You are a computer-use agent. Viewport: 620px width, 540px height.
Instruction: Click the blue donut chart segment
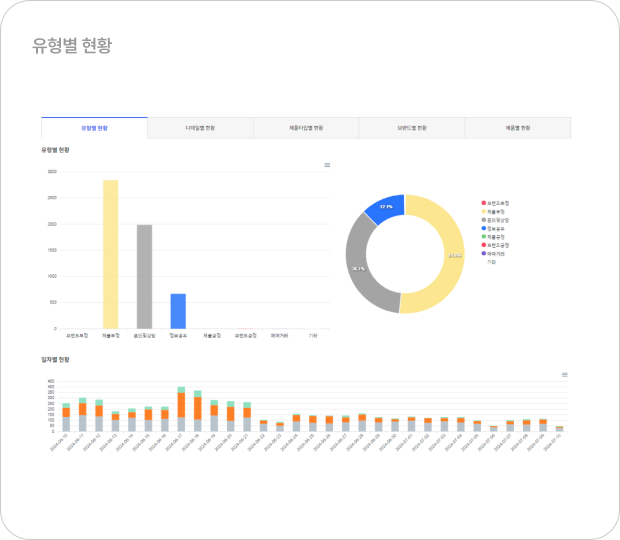385,208
